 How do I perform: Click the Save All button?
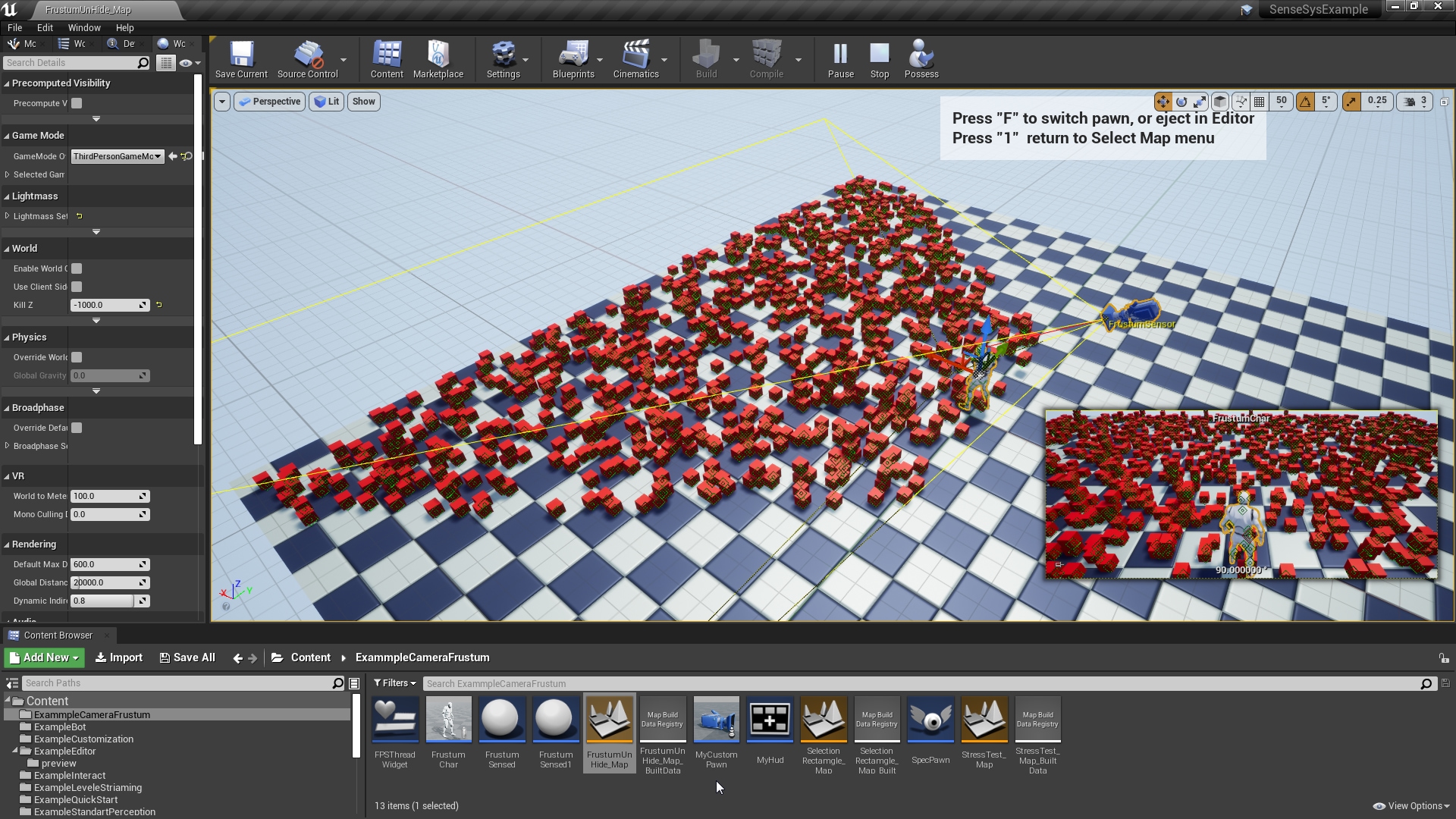tap(187, 657)
